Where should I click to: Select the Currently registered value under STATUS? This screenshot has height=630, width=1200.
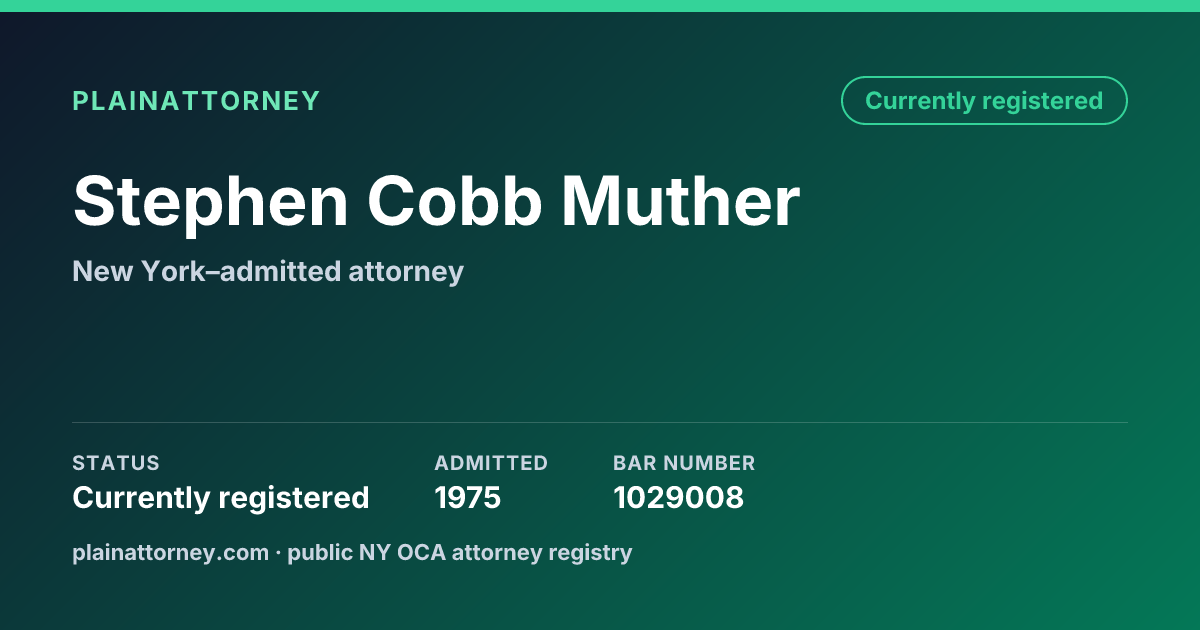pos(221,498)
